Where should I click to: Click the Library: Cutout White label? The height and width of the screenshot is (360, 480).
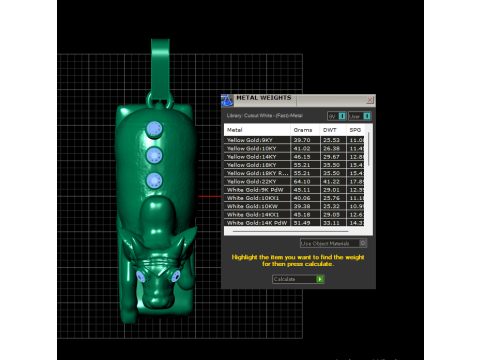265,116
